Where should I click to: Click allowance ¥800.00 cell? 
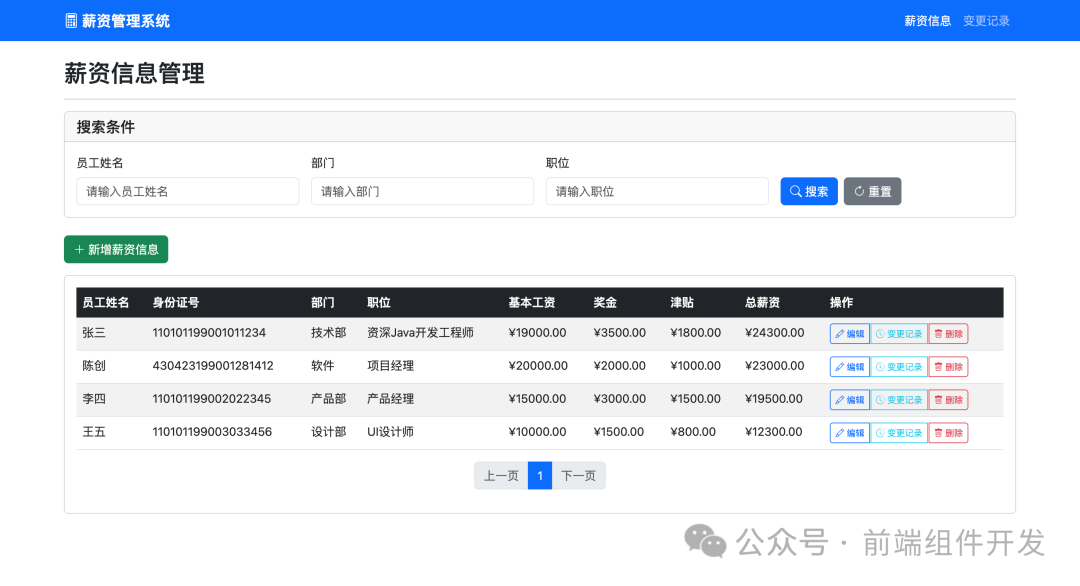[x=693, y=432]
